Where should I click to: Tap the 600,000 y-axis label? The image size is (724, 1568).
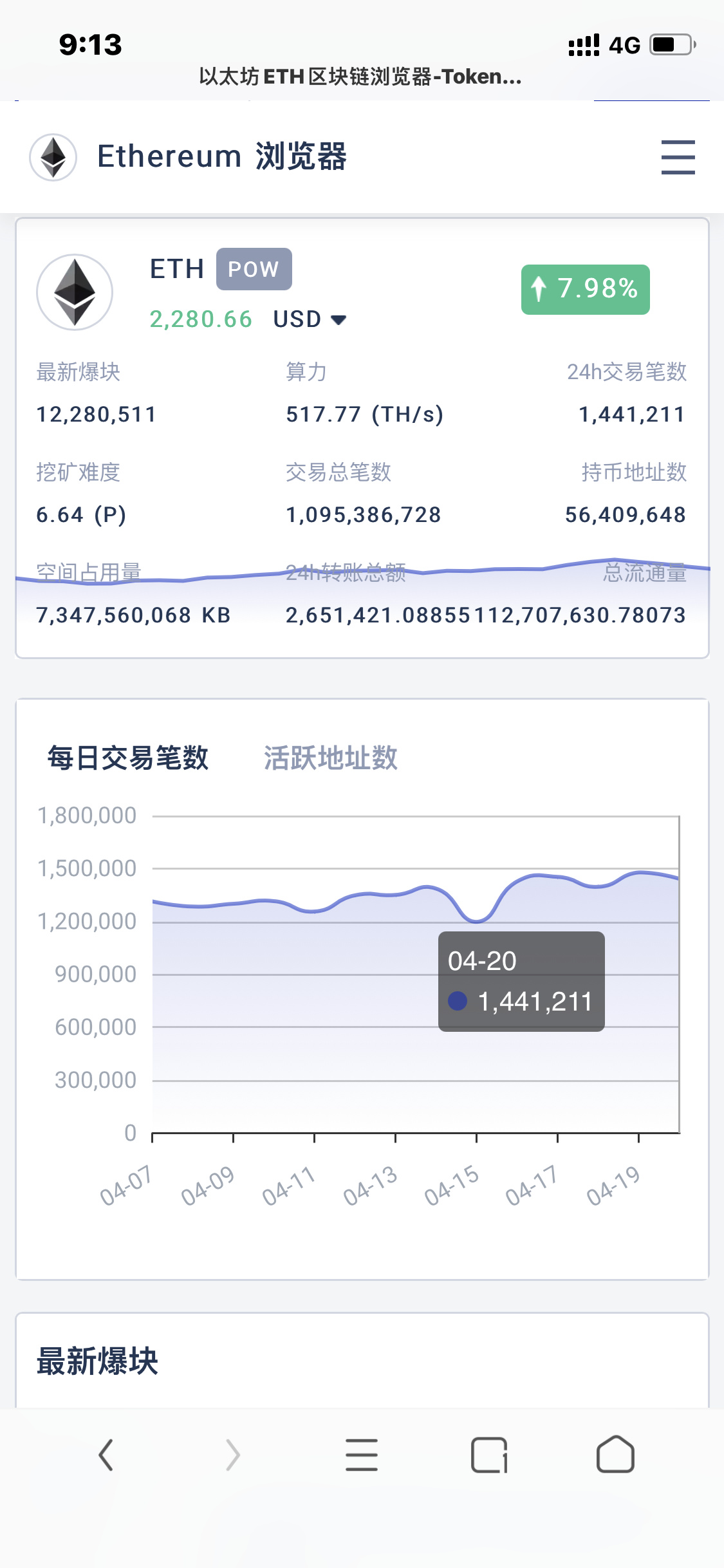96,1027
